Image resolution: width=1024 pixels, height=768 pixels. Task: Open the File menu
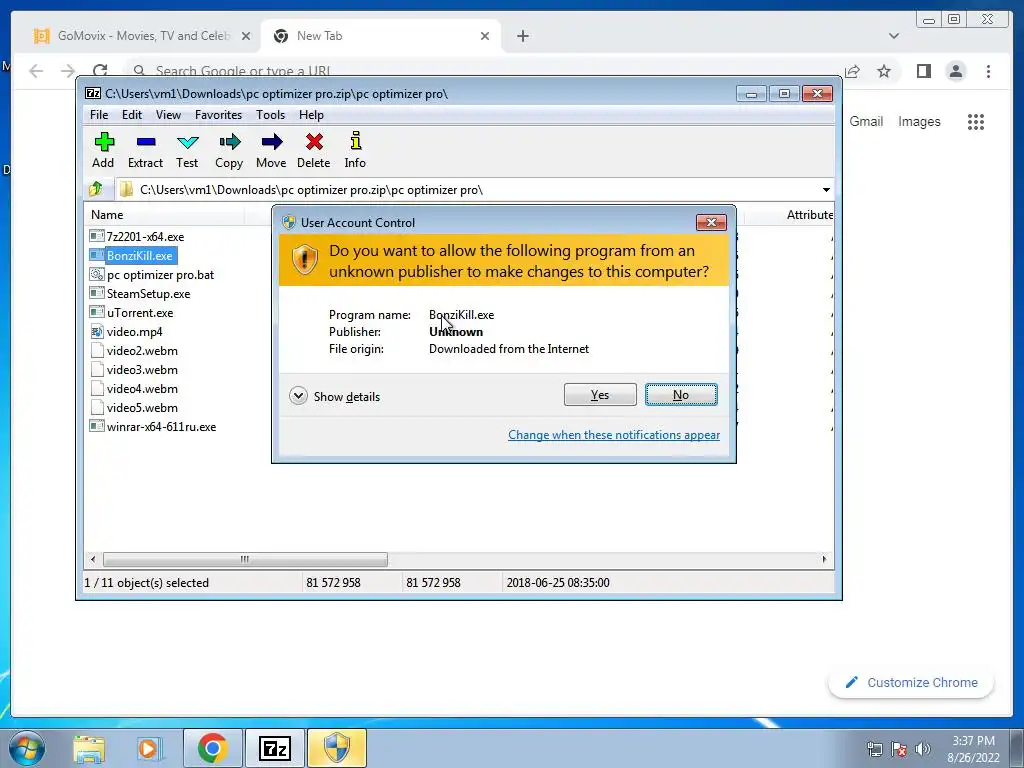click(x=99, y=115)
